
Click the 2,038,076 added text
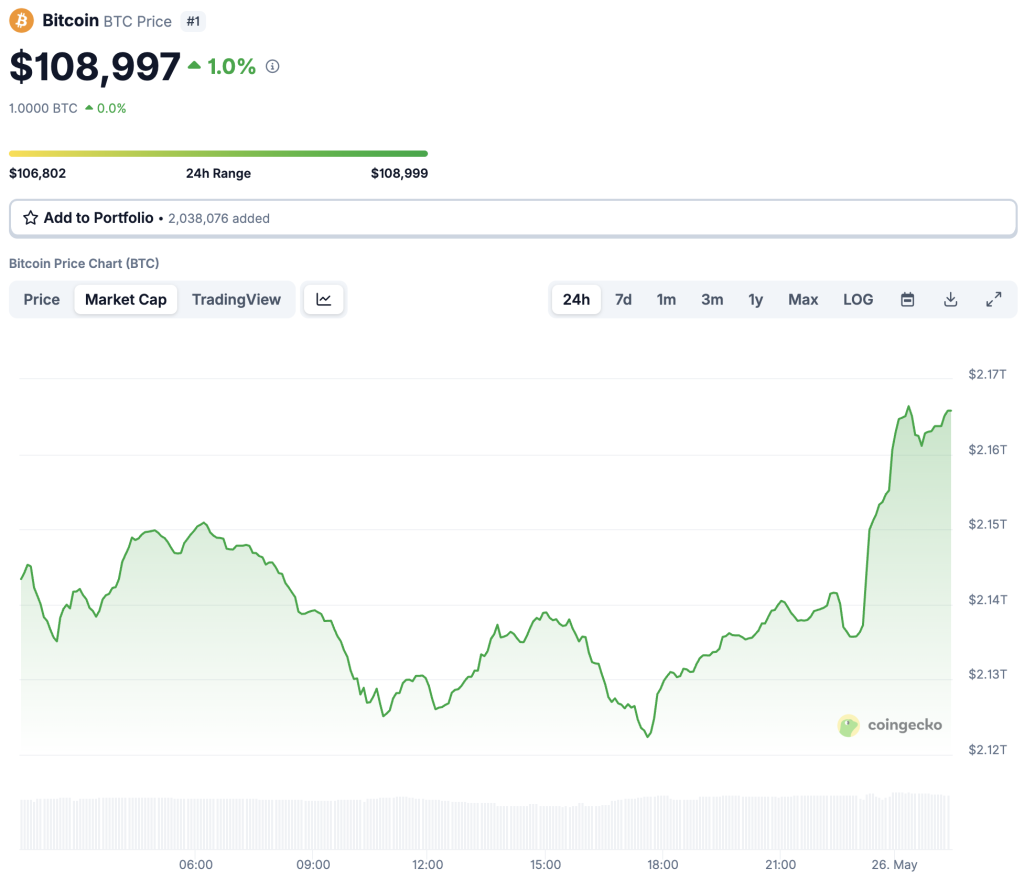pos(219,218)
